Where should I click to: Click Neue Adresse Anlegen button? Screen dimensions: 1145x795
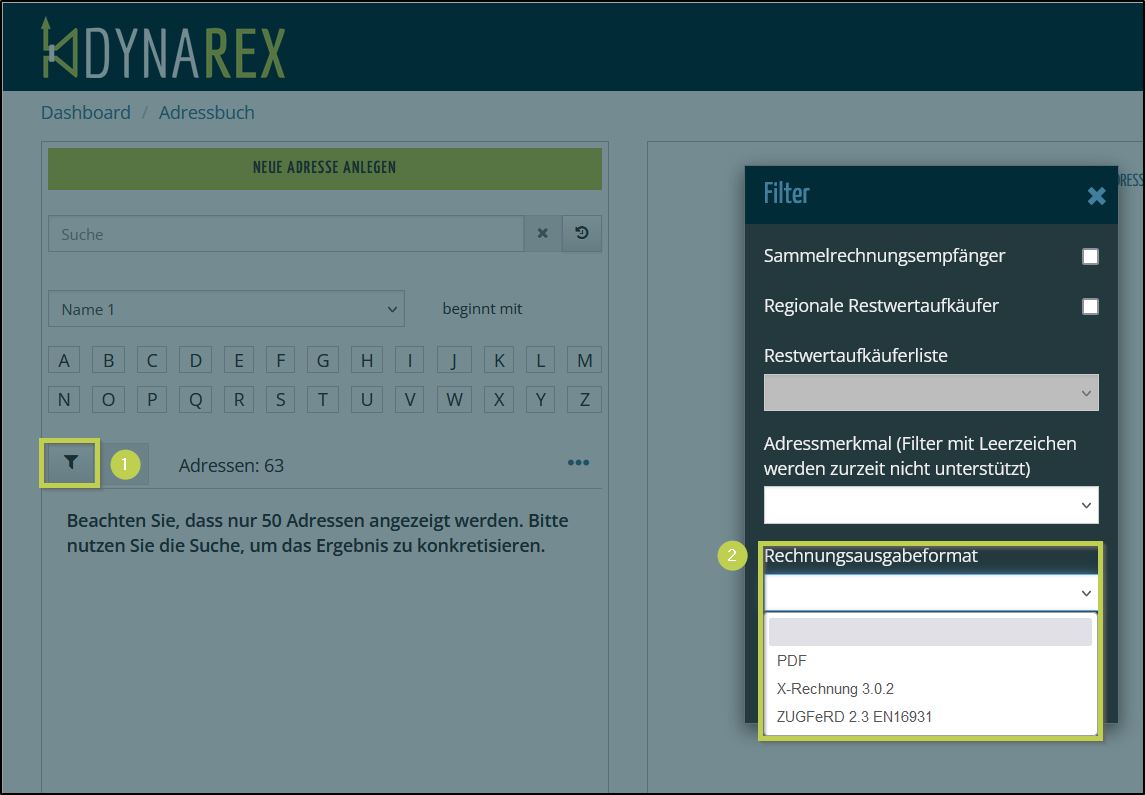(325, 168)
